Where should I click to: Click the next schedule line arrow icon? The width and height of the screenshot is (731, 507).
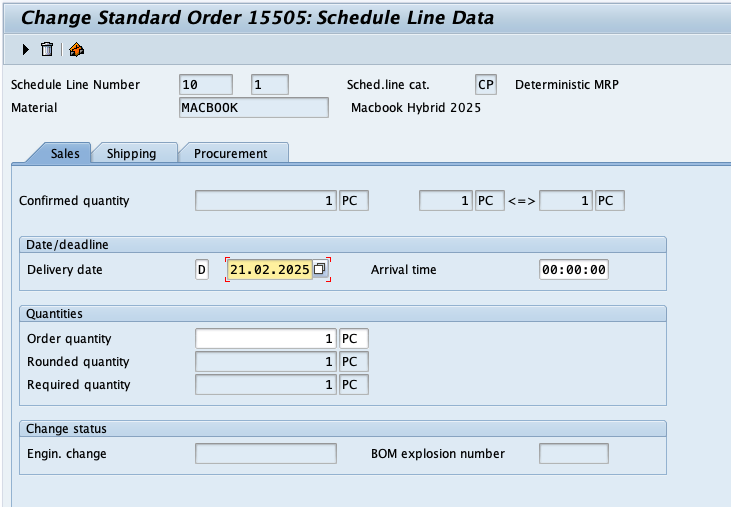[26, 49]
